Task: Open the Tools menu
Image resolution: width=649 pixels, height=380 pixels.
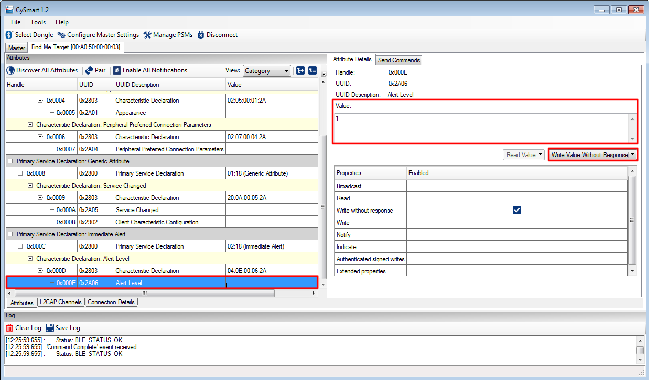Action: click(x=38, y=22)
